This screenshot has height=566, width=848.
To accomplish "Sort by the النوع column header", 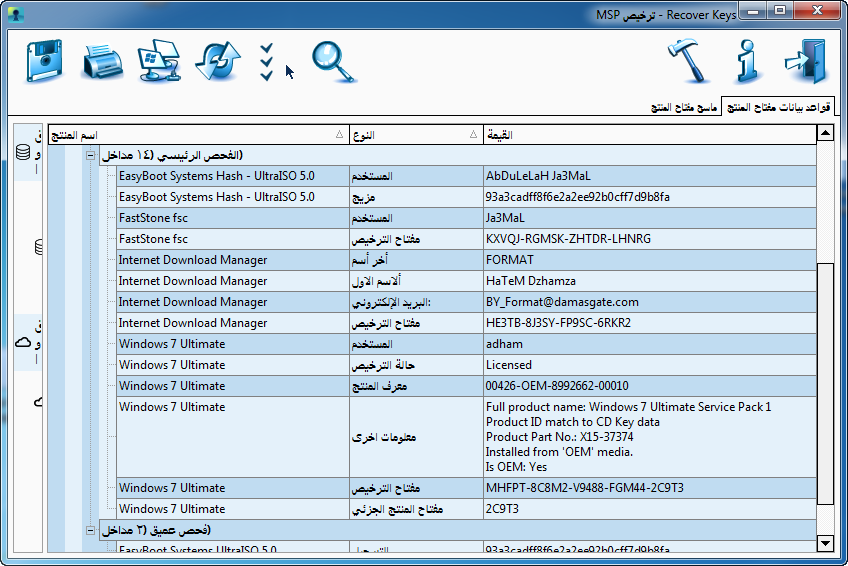I will point(416,135).
